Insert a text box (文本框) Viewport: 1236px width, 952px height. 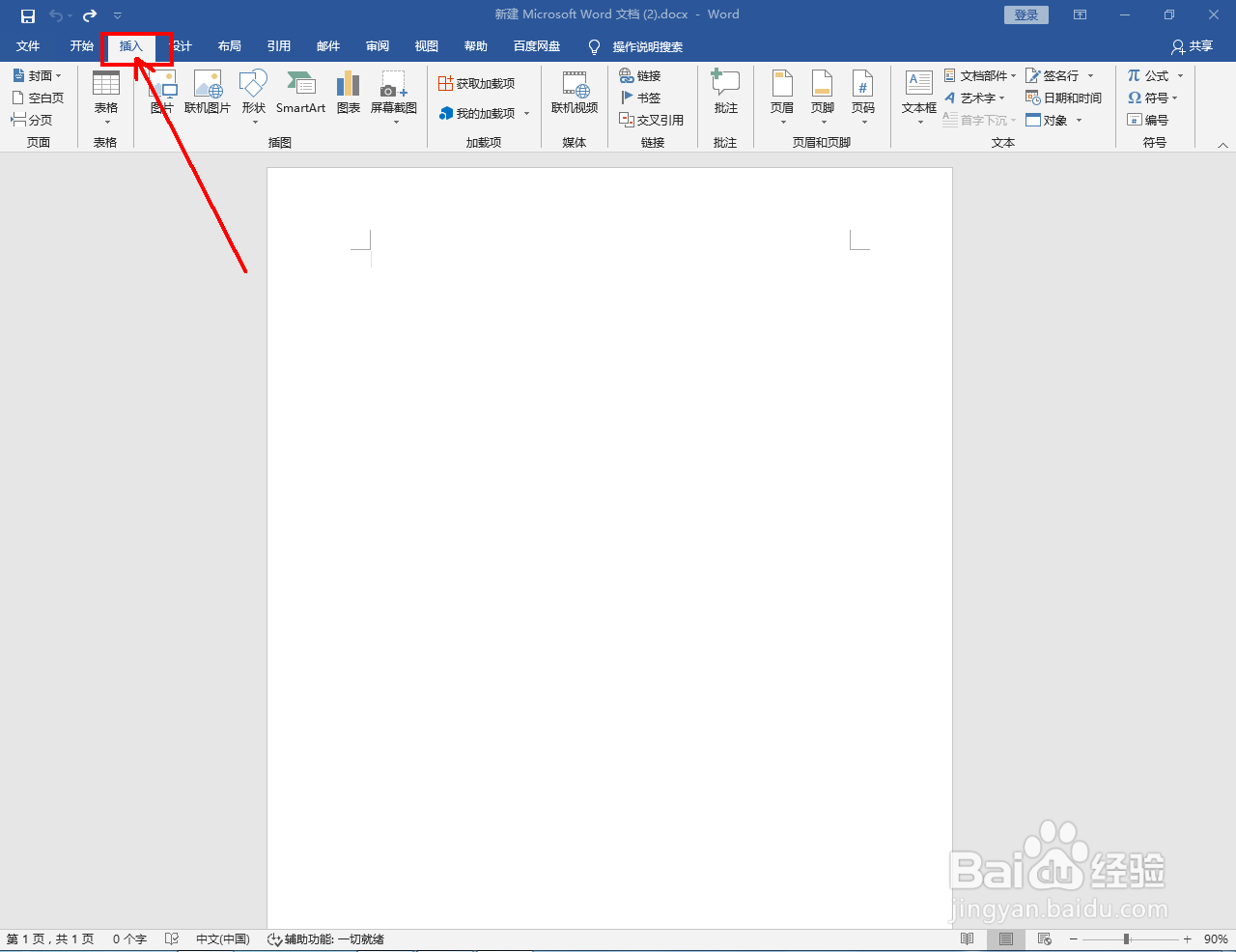(919, 98)
